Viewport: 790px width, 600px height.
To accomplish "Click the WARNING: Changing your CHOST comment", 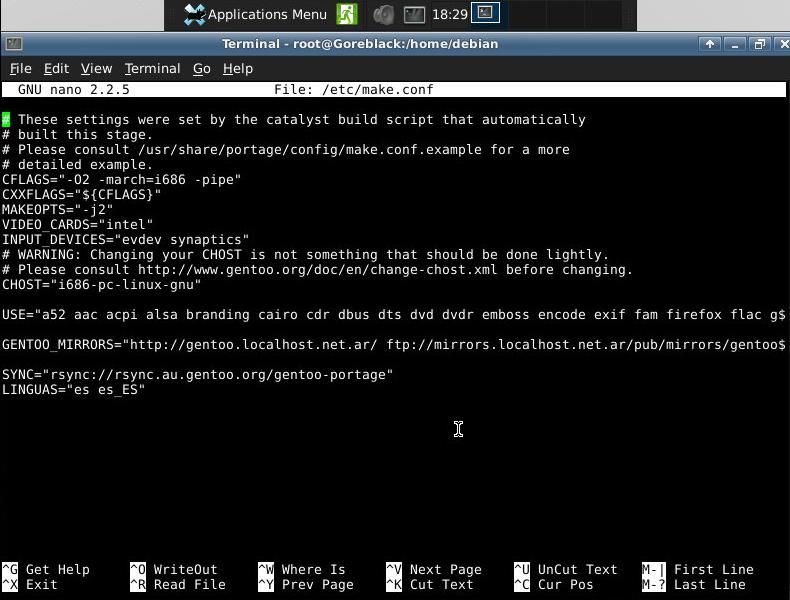I will (x=305, y=255).
